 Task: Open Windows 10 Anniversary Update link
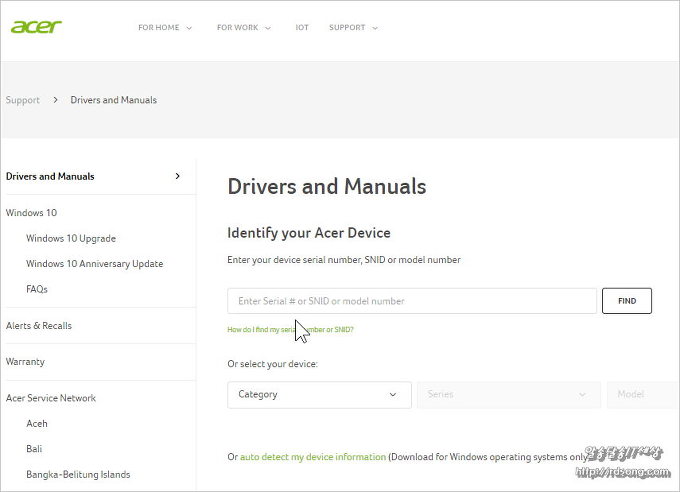click(x=94, y=264)
